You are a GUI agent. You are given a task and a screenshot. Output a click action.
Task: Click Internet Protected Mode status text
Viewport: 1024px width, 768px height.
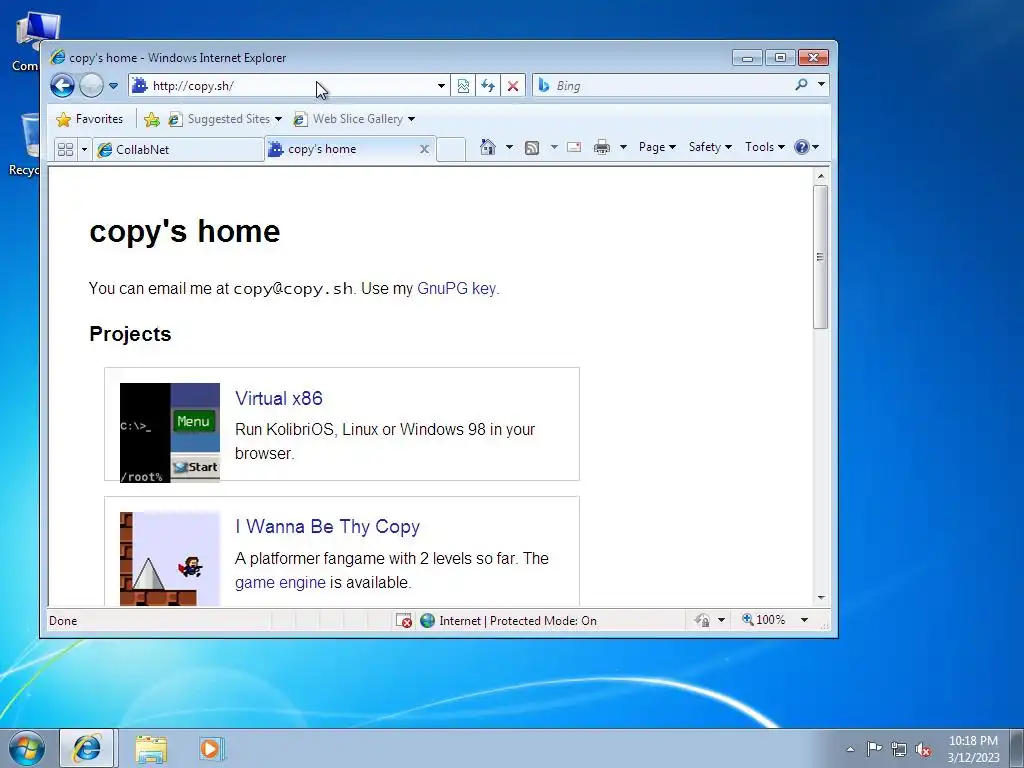pyautogui.click(x=518, y=621)
